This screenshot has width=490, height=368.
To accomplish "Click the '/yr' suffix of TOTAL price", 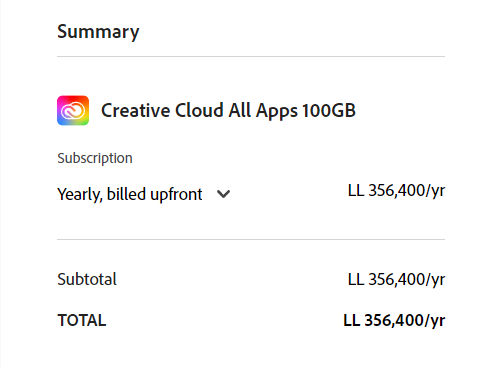I will point(434,321).
